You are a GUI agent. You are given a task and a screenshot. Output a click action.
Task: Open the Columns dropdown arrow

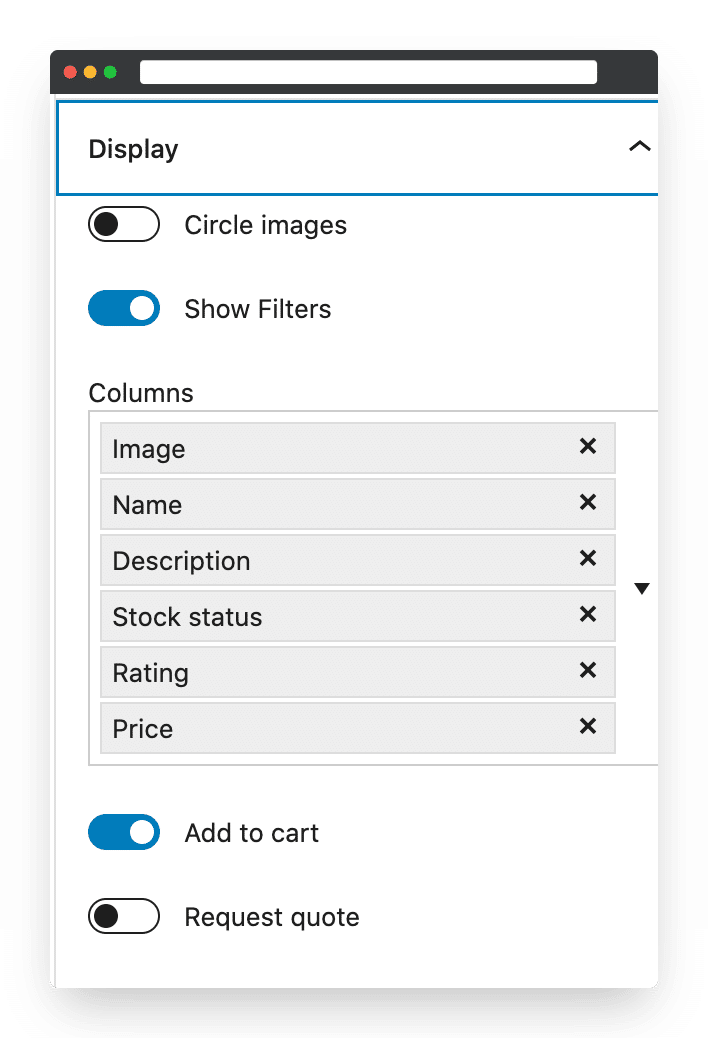[641, 588]
